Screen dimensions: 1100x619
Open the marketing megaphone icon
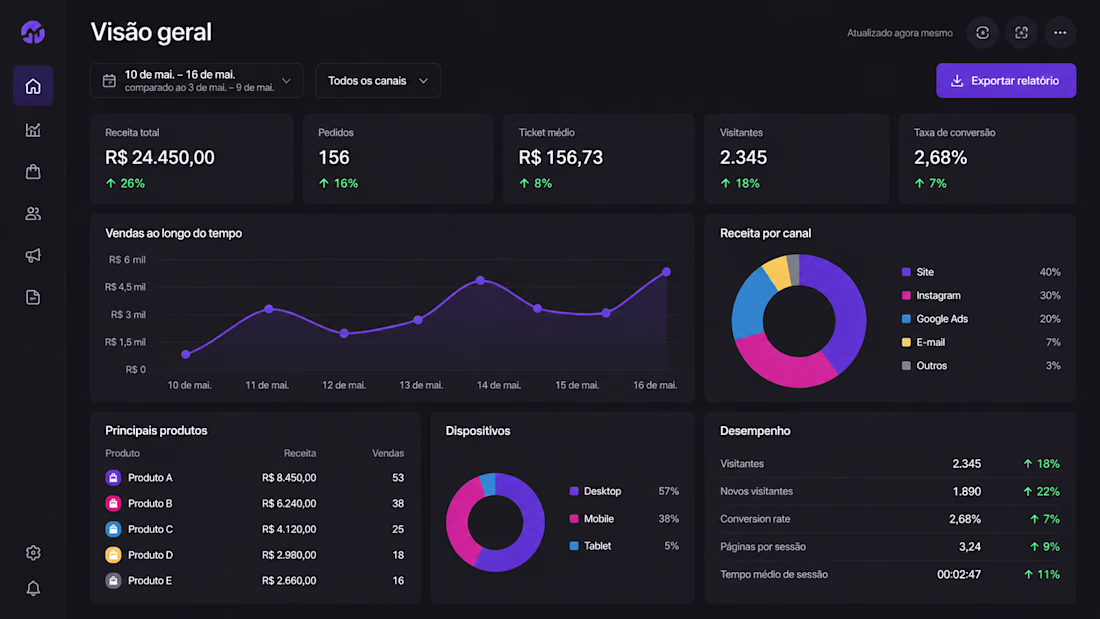33,255
